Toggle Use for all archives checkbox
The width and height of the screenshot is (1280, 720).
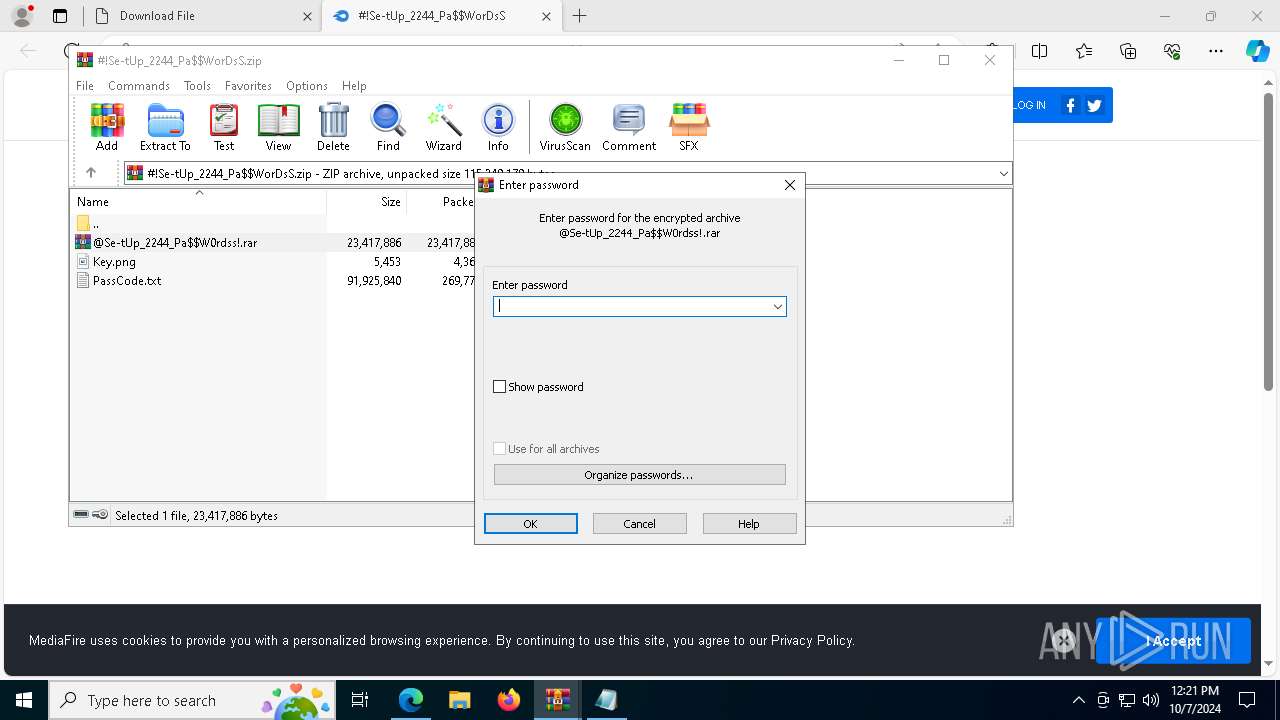click(x=500, y=449)
